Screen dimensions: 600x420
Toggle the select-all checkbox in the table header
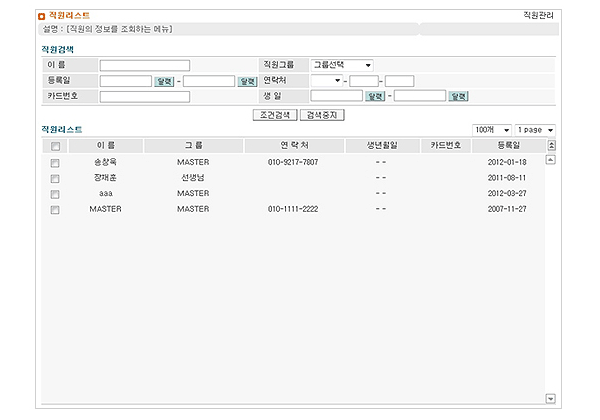click(x=55, y=146)
